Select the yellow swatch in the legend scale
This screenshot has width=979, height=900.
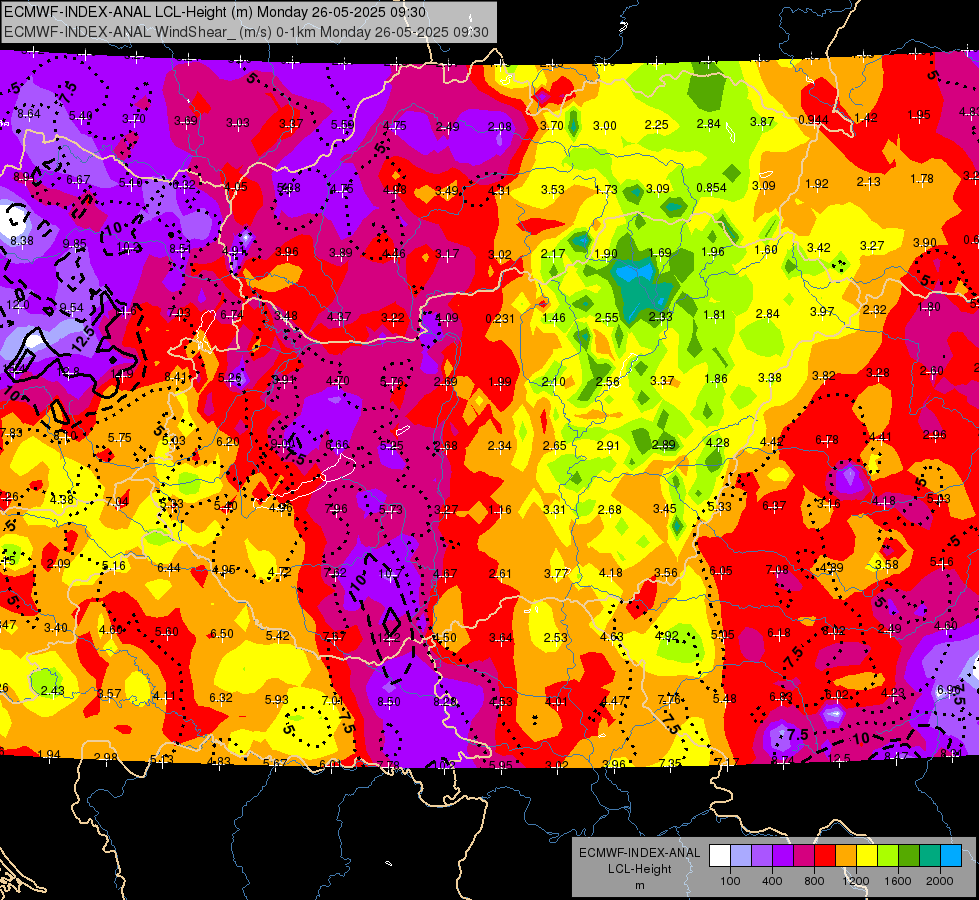point(867,855)
